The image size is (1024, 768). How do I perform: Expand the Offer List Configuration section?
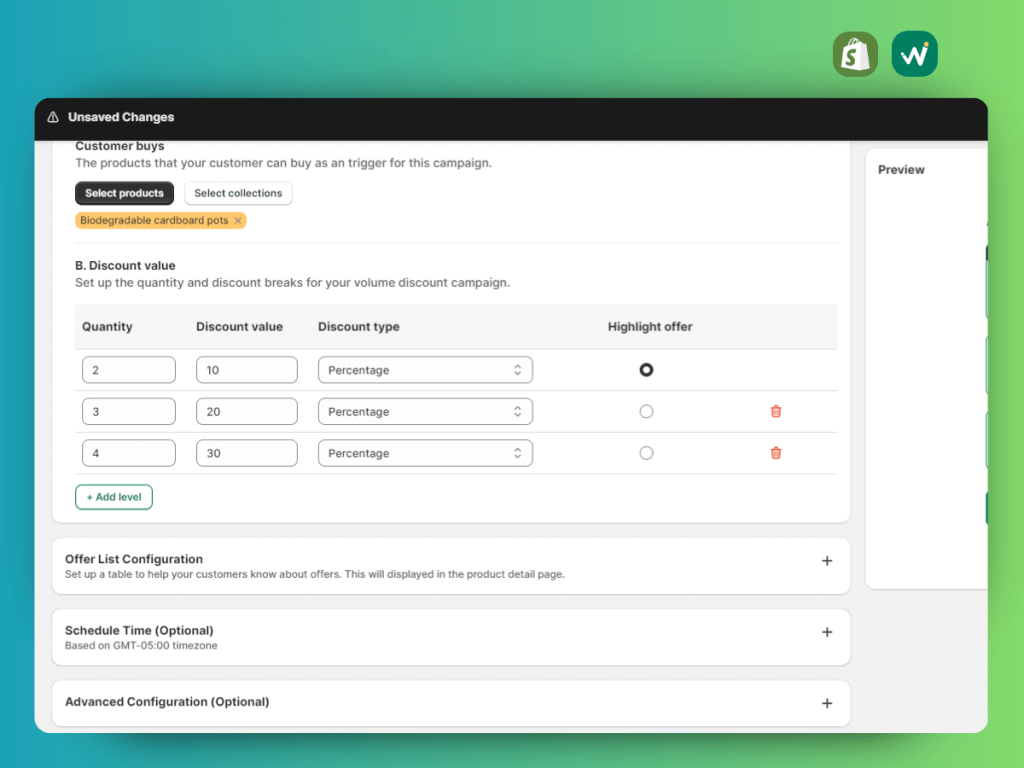click(827, 561)
